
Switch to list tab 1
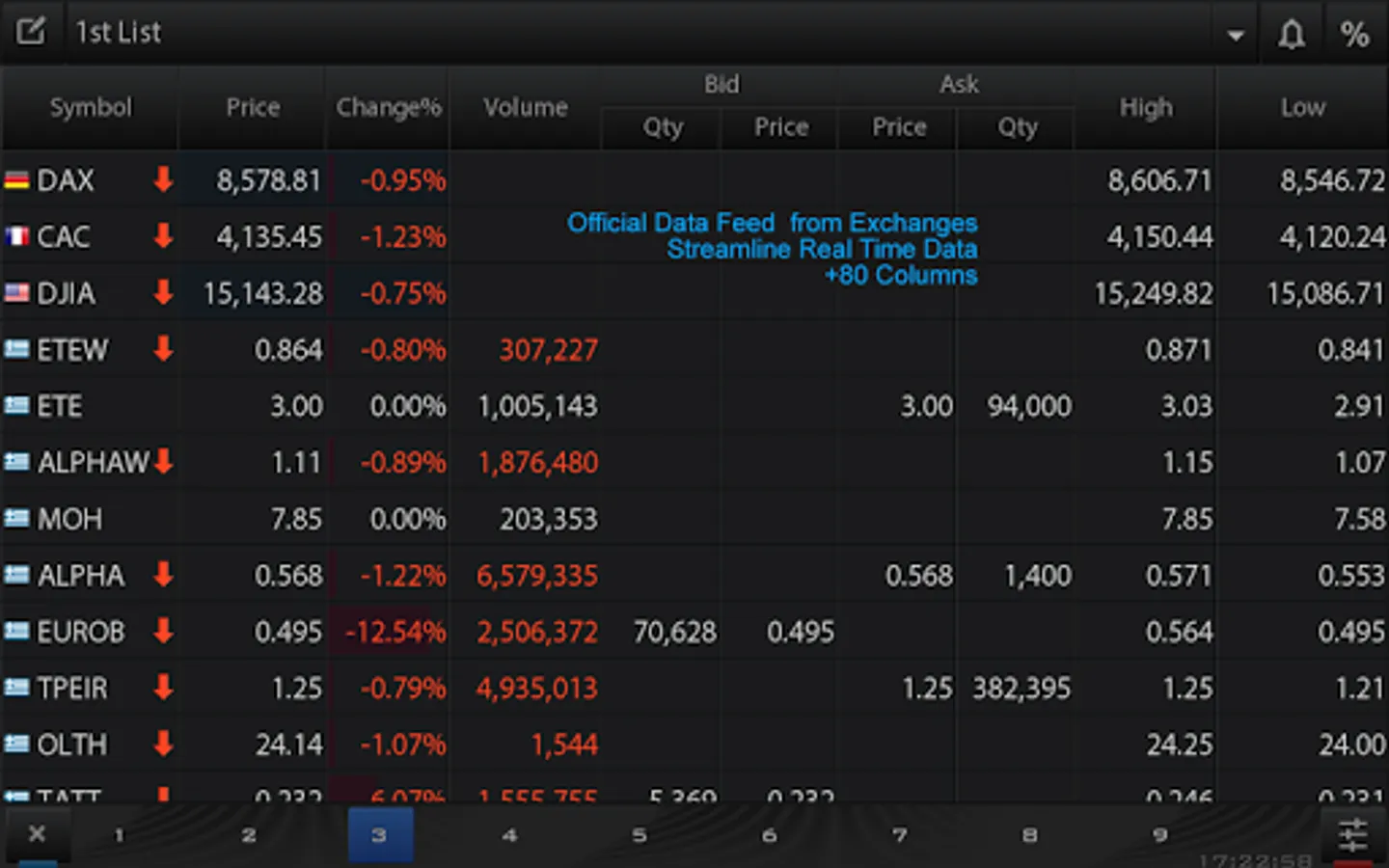pyautogui.click(x=119, y=835)
